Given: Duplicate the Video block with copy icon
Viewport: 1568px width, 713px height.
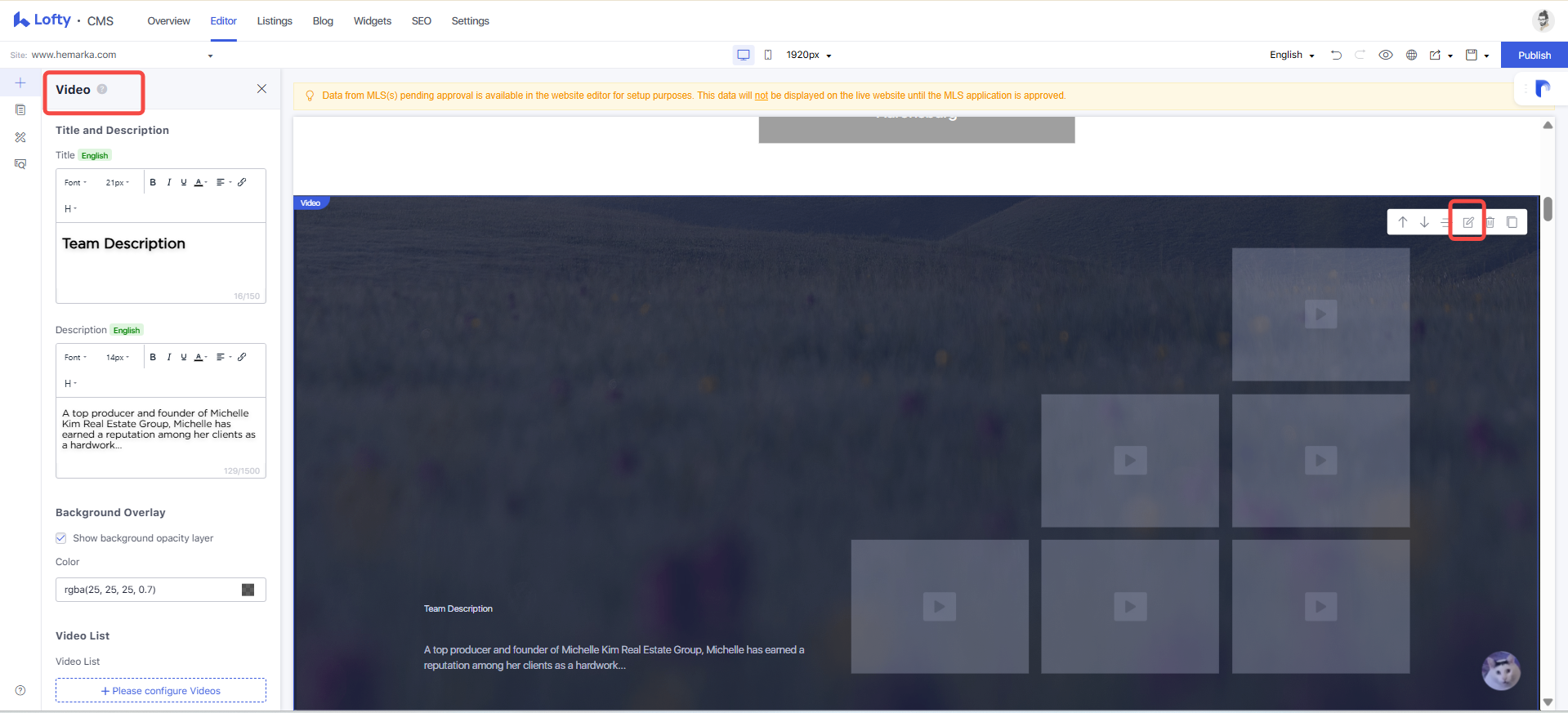Looking at the screenshot, I should click(1512, 222).
